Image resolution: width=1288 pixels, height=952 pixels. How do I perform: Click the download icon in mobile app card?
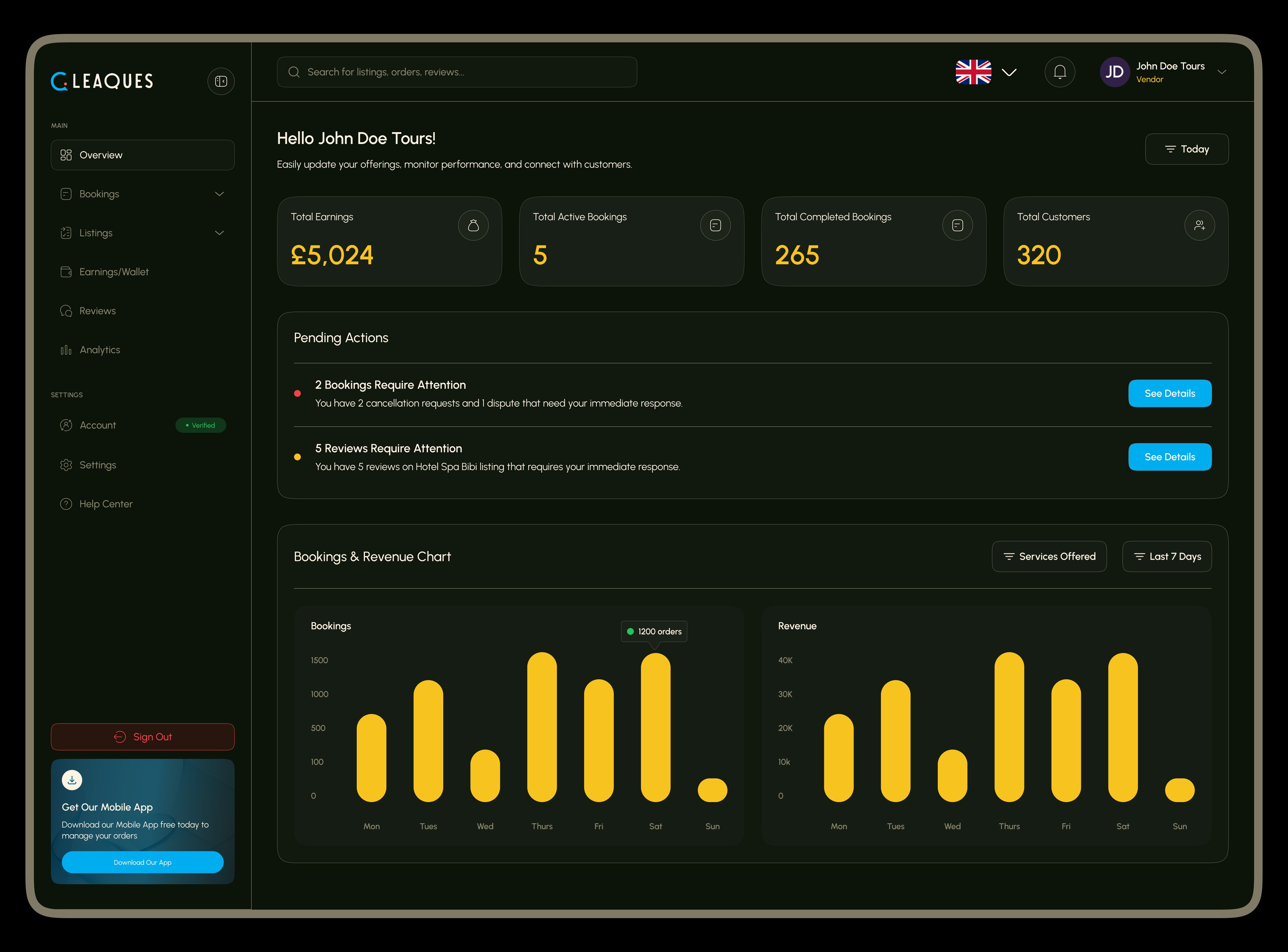coord(72,780)
